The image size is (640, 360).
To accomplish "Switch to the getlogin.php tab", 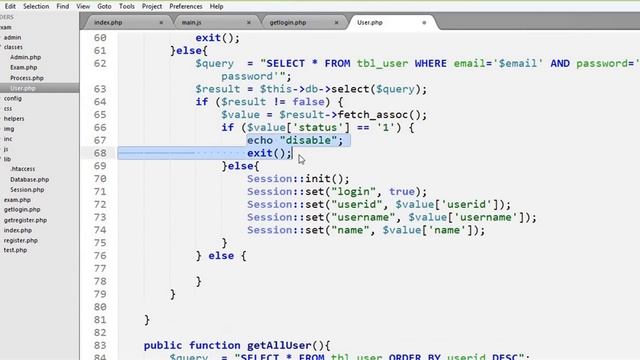I will coord(288,22).
